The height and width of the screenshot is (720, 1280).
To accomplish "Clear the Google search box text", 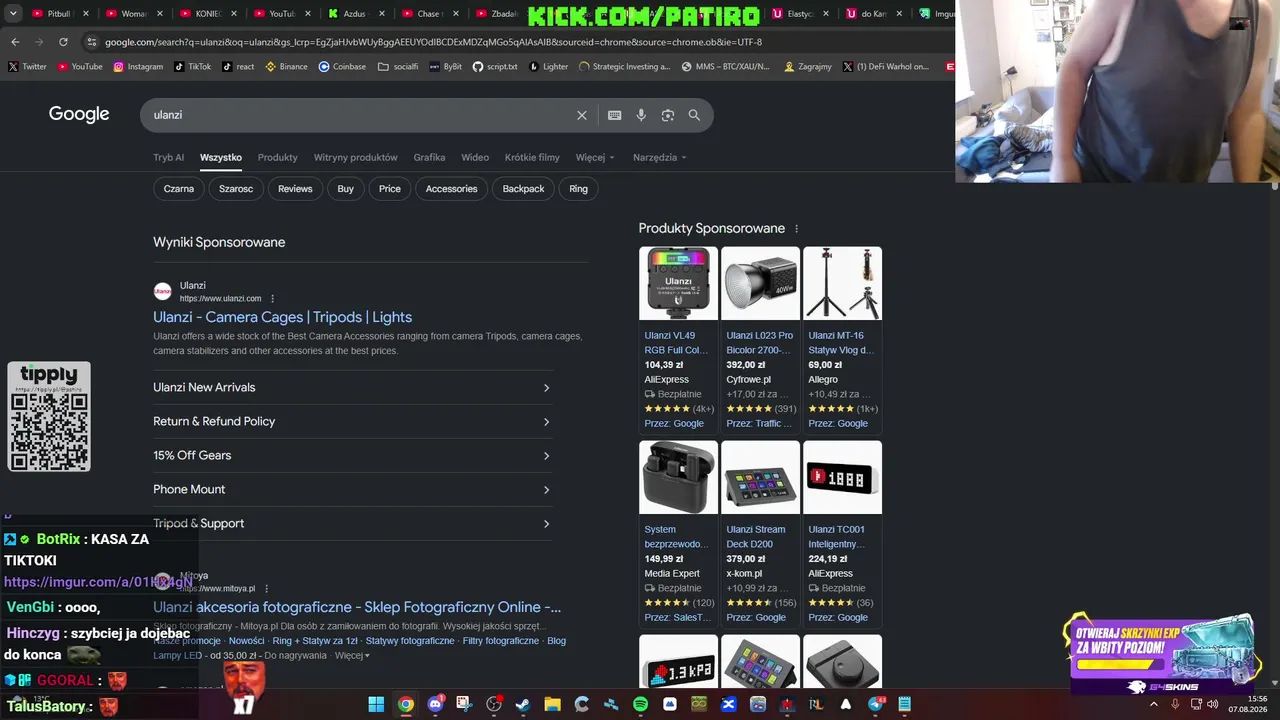I will pos(582,115).
